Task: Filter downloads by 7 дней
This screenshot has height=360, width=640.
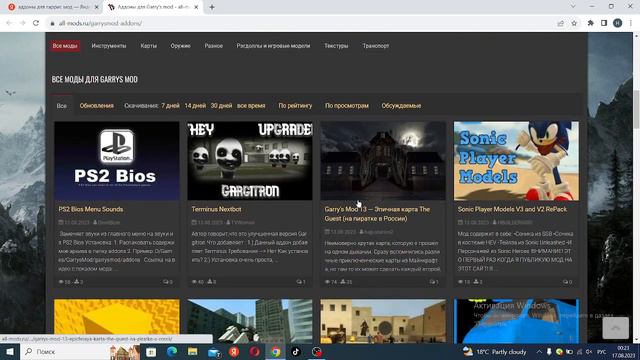Action: [170, 106]
